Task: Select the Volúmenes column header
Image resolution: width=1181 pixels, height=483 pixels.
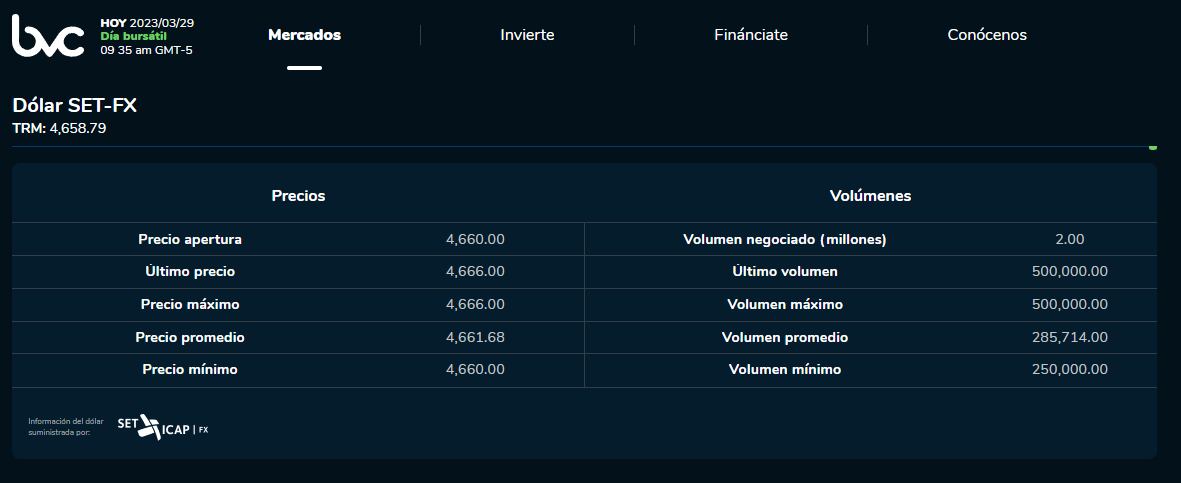Action: [870, 196]
